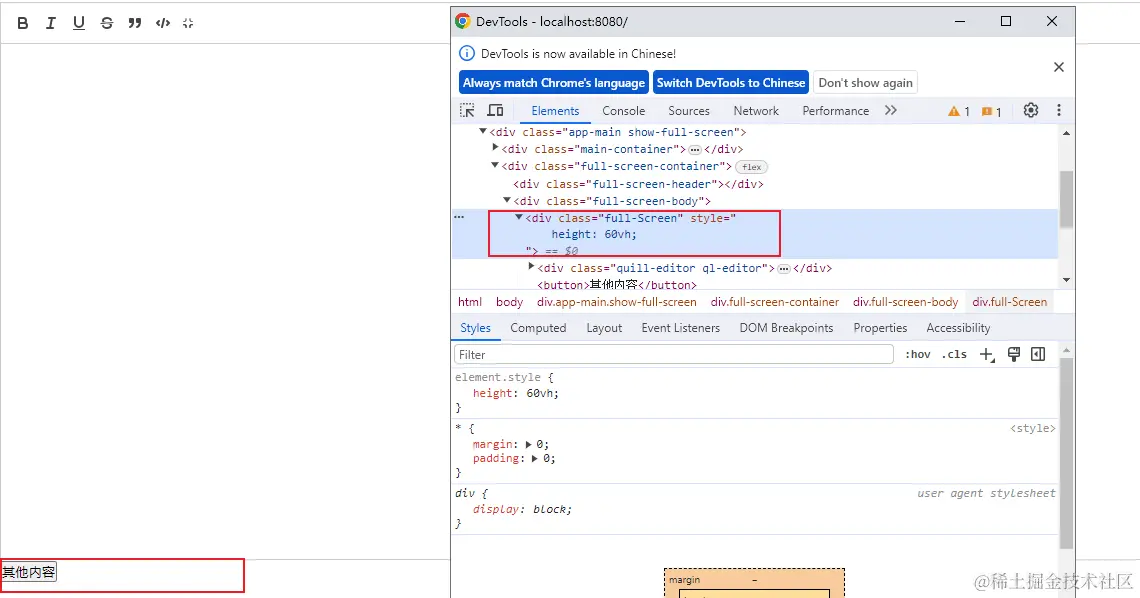Expand the quill-editor ql-editor div node

pos(531,267)
